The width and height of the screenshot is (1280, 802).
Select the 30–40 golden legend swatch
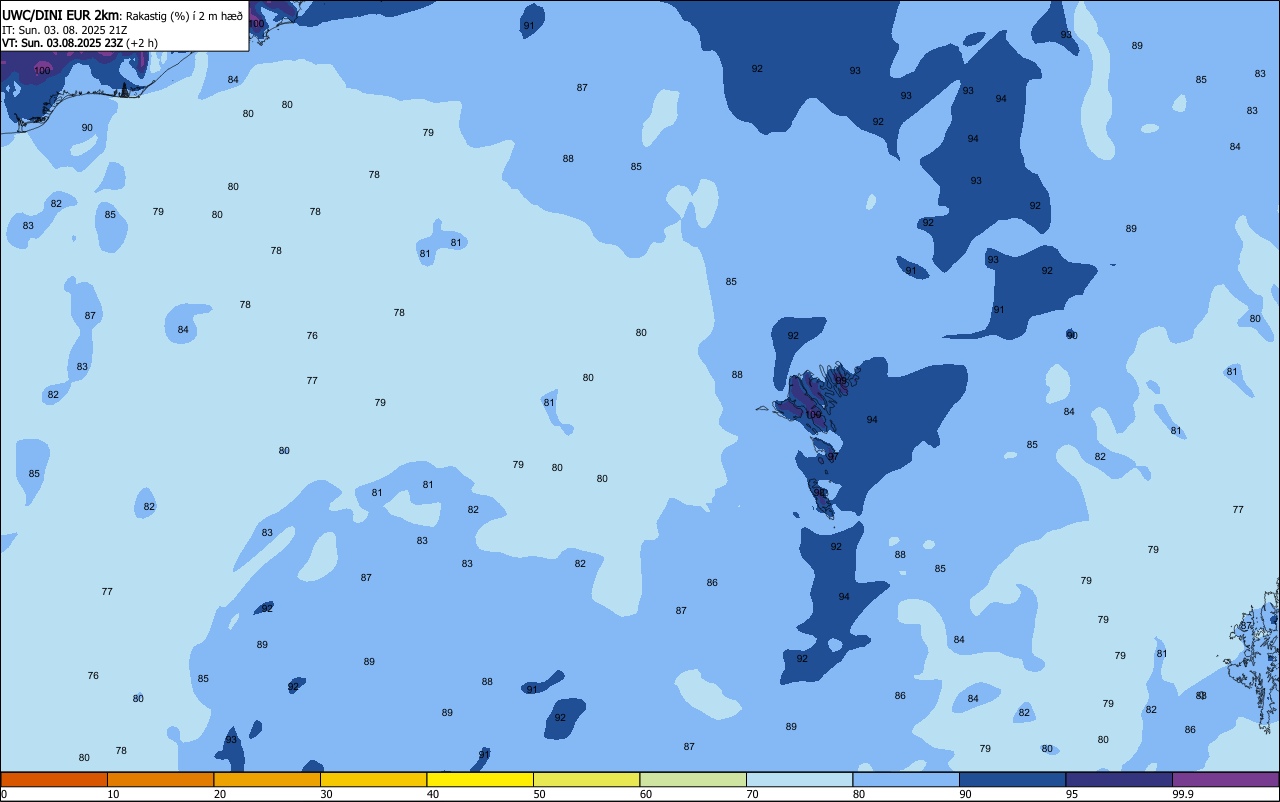[373, 779]
